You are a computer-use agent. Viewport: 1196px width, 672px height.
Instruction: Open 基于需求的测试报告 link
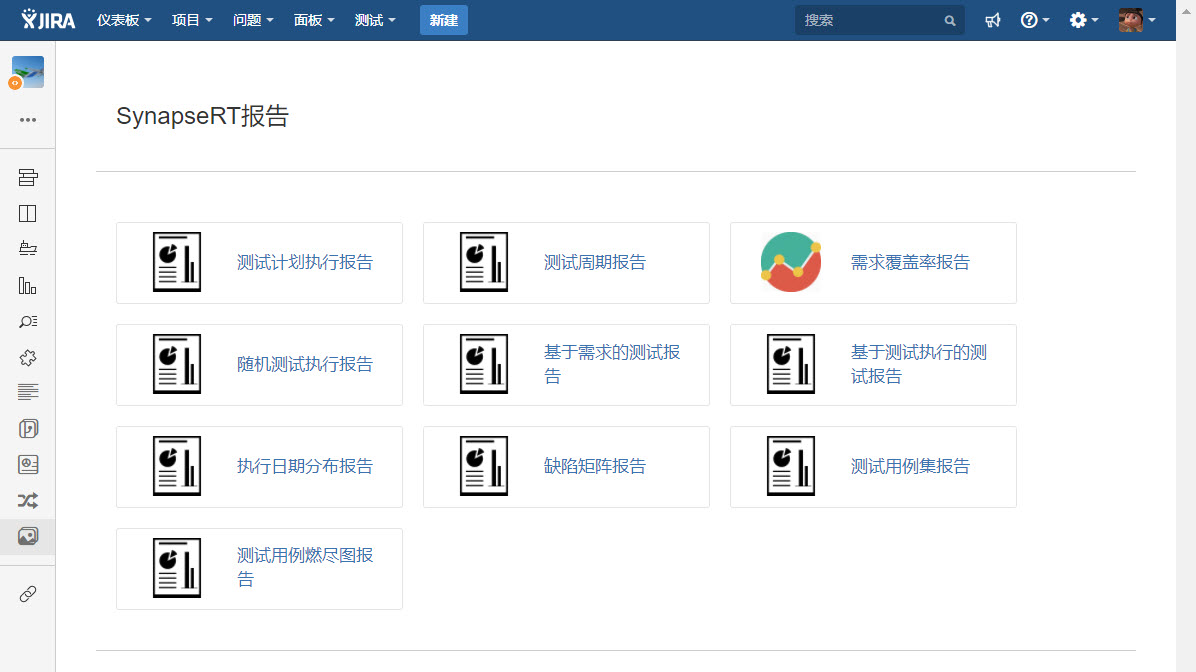pyautogui.click(x=612, y=364)
